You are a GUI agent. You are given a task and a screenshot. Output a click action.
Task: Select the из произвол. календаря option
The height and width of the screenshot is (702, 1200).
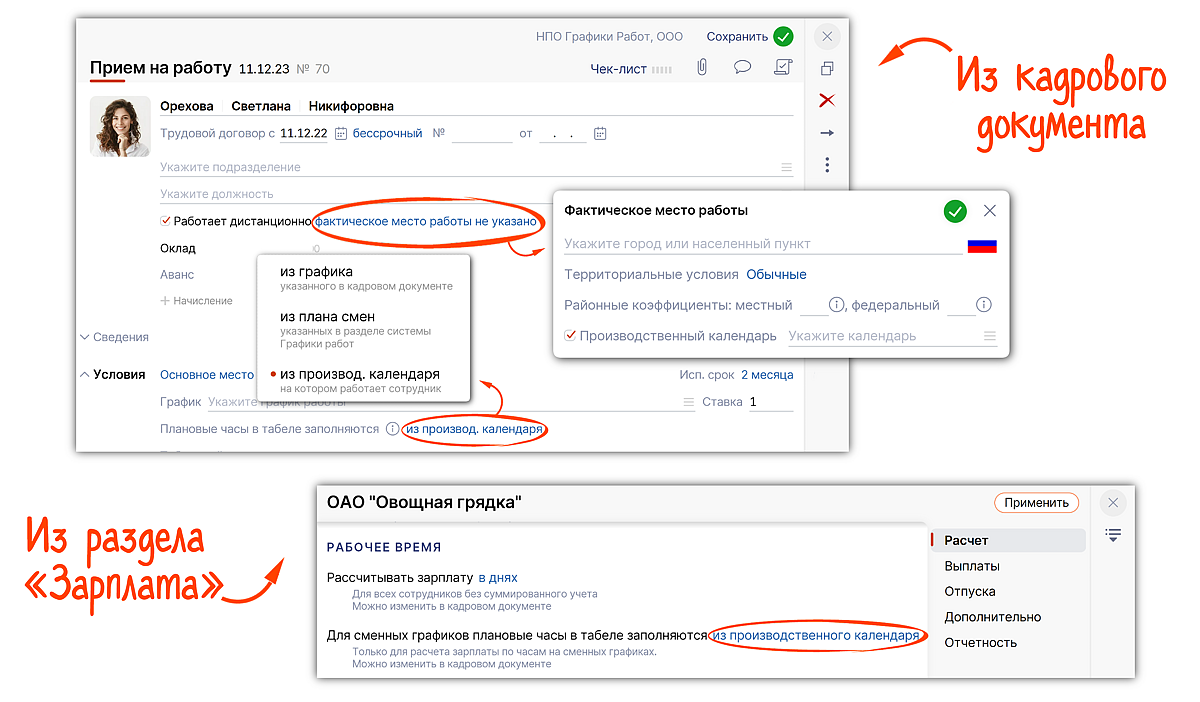click(360, 374)
